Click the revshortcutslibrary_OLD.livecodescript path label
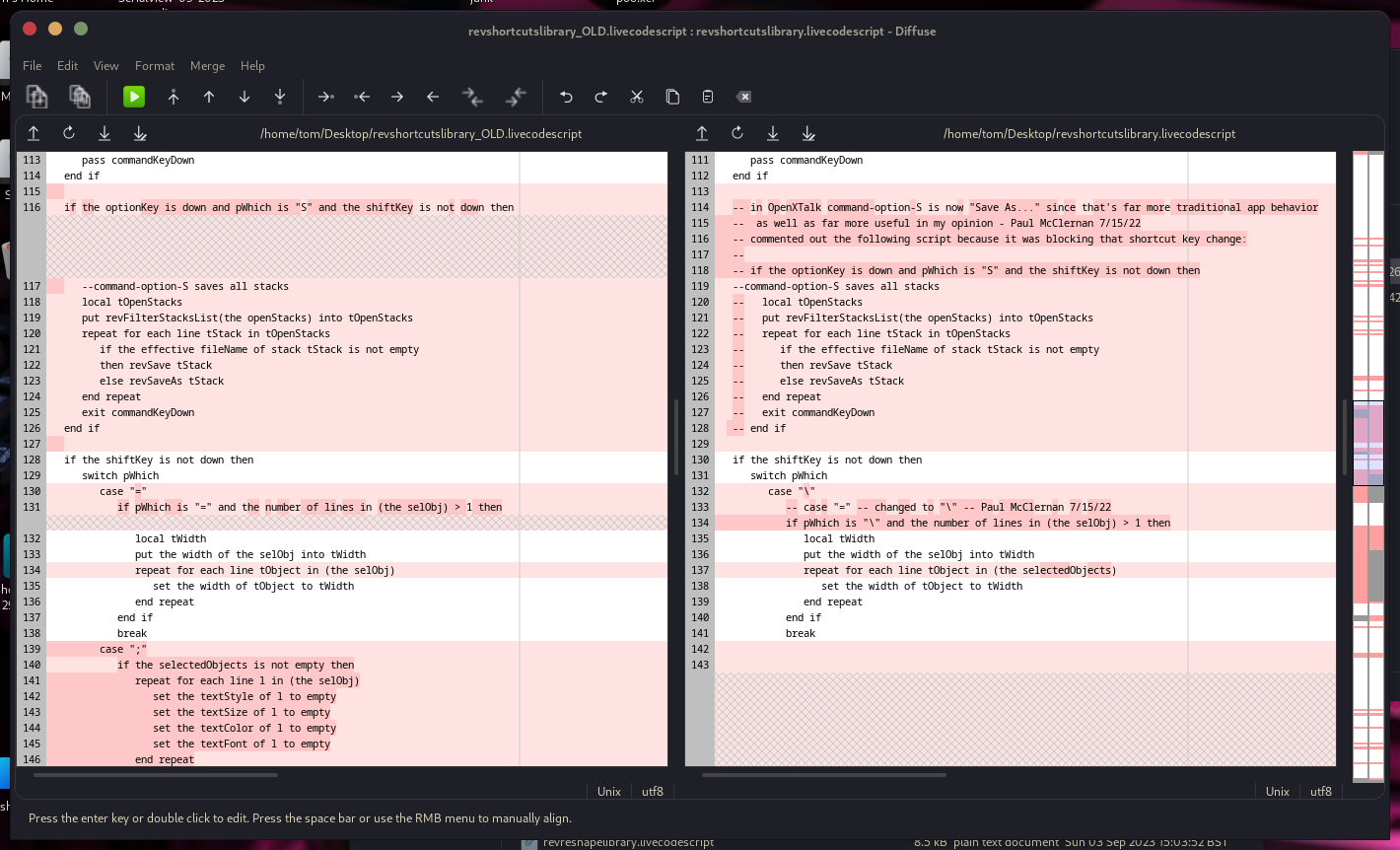The image size is (1400, 850). tap(421, 133)
